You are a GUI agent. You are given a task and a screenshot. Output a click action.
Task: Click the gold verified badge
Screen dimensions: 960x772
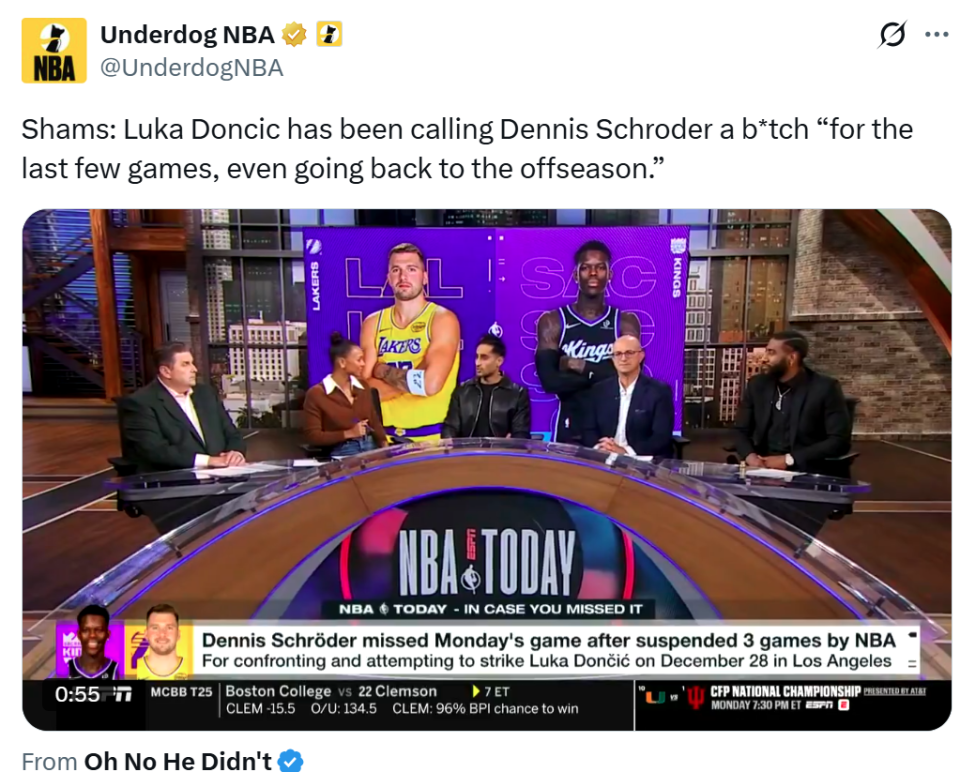[294, 34]
